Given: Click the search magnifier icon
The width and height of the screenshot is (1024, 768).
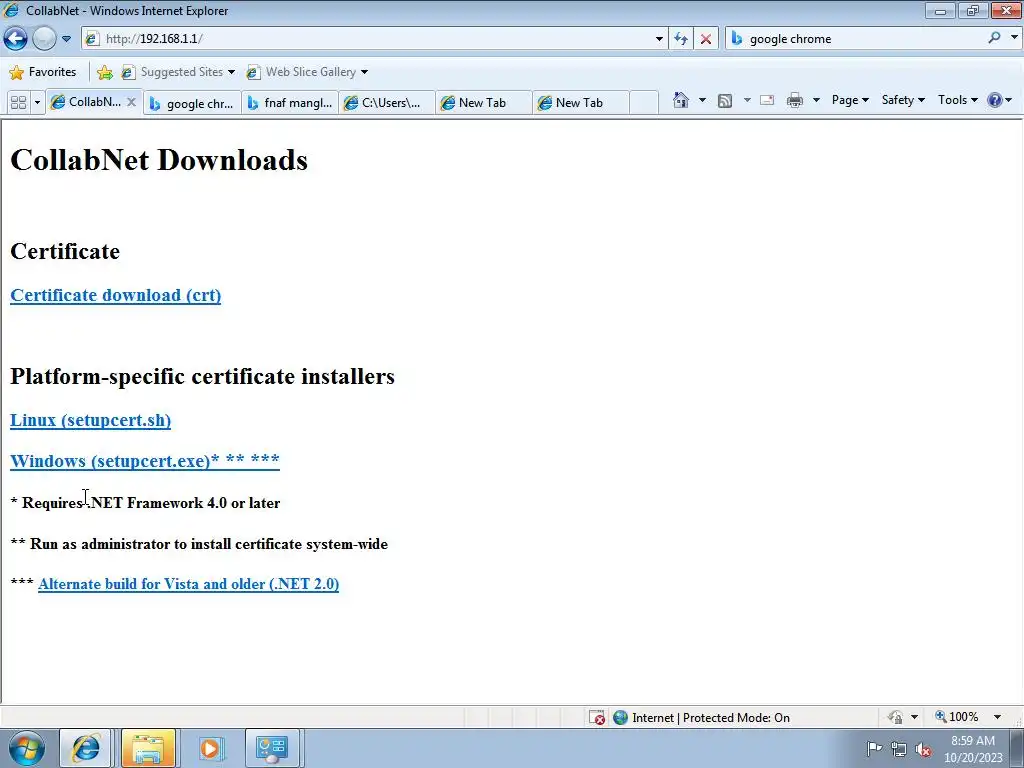Looking at the screenshot, I should pyautogui.click(x=994, y=38).
